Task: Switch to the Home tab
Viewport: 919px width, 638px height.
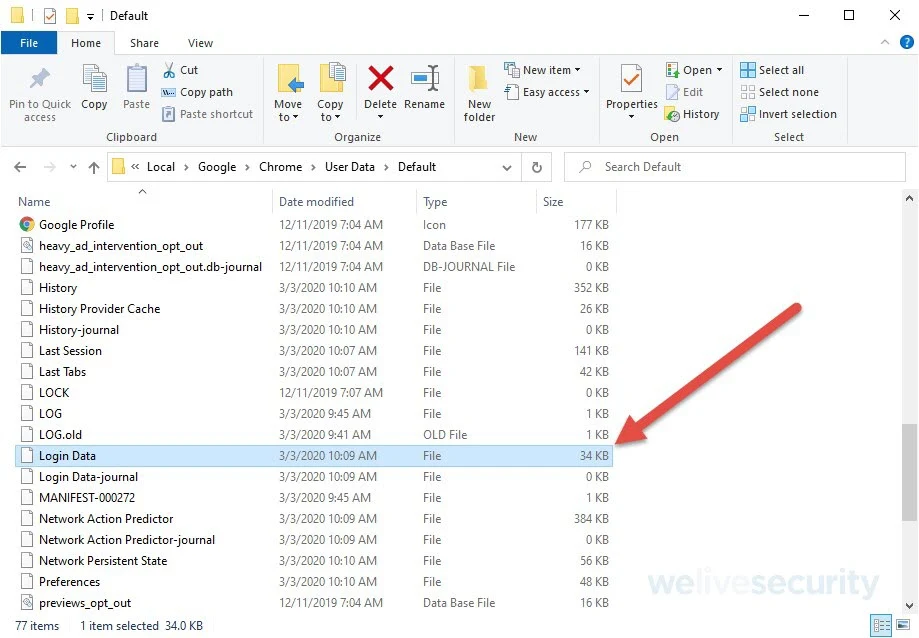Action: [86, 43]
